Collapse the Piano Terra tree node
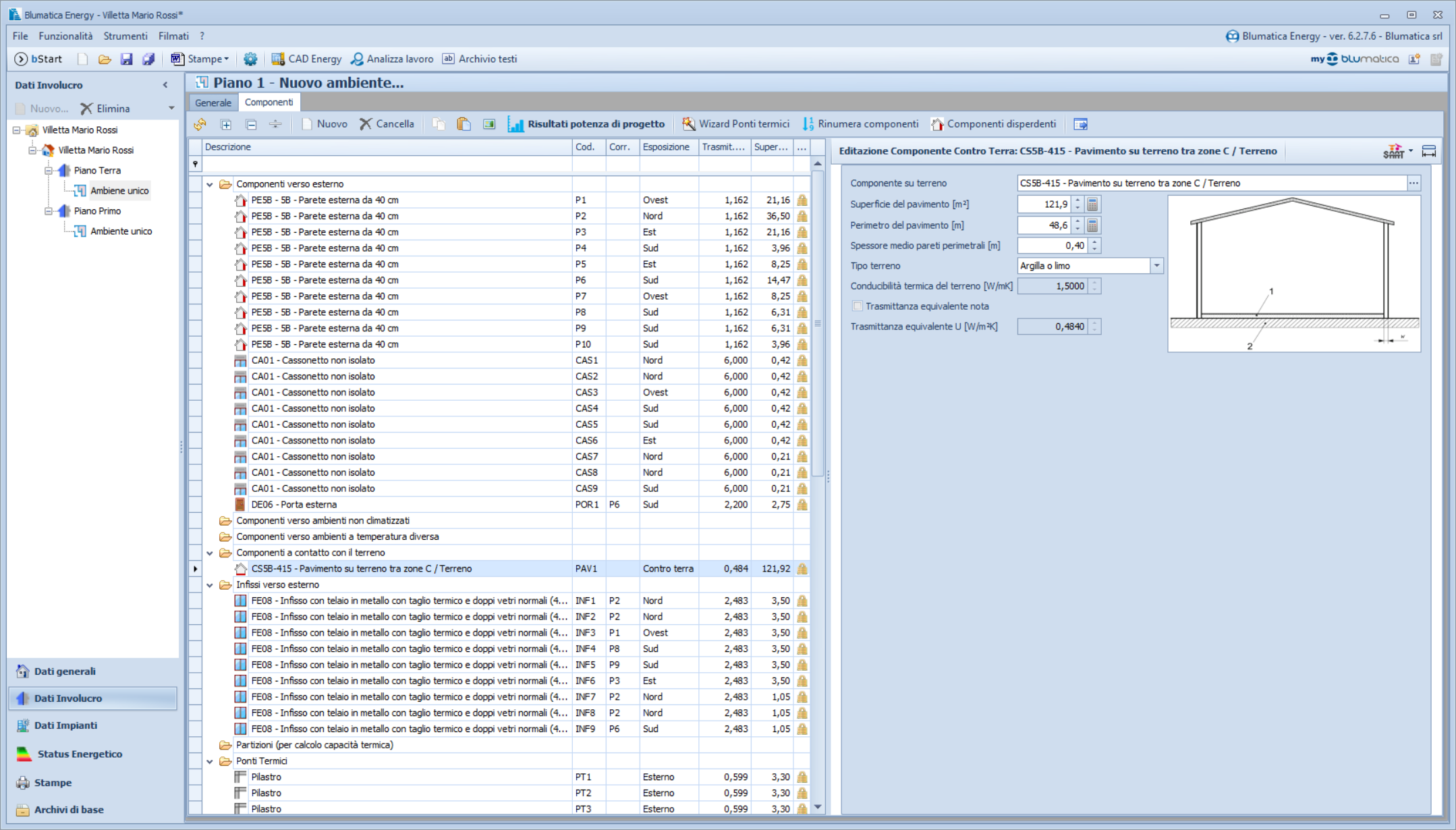Image resolution: width=1456 pixels, height=830 pixels. click(49, 170)
